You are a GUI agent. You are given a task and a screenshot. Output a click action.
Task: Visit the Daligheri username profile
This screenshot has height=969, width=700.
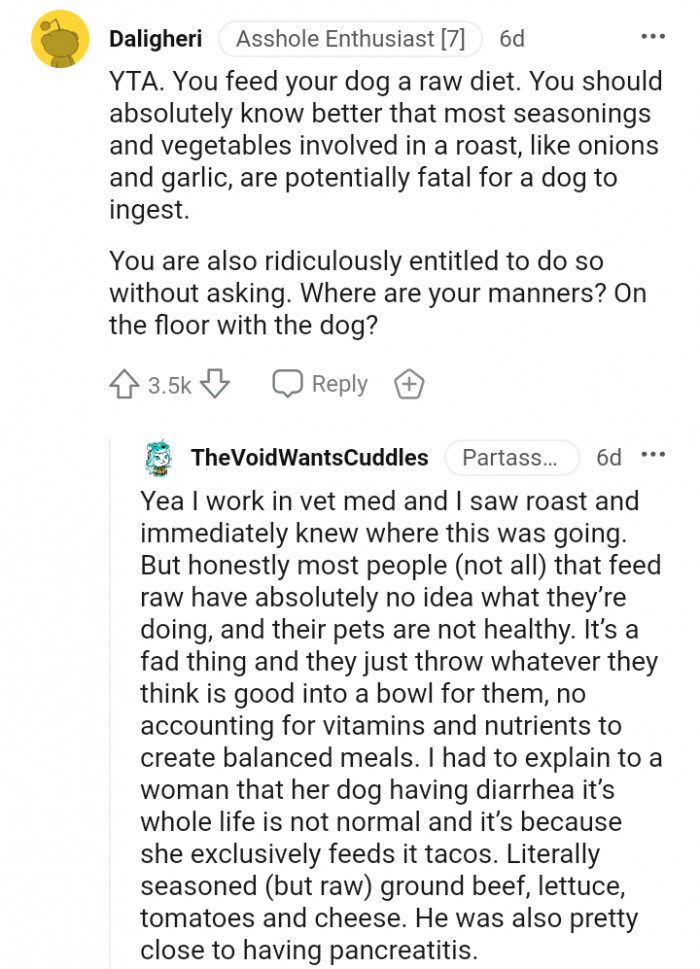155,39
